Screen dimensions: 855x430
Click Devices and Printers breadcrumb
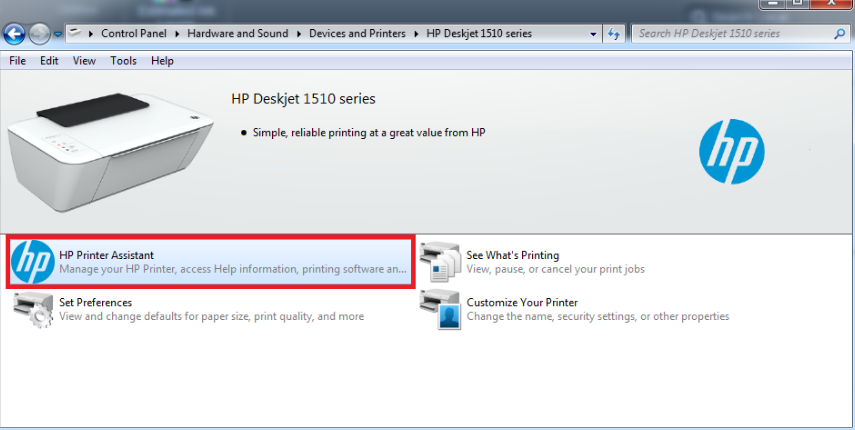pyautogui.click(x=357, y=33)
